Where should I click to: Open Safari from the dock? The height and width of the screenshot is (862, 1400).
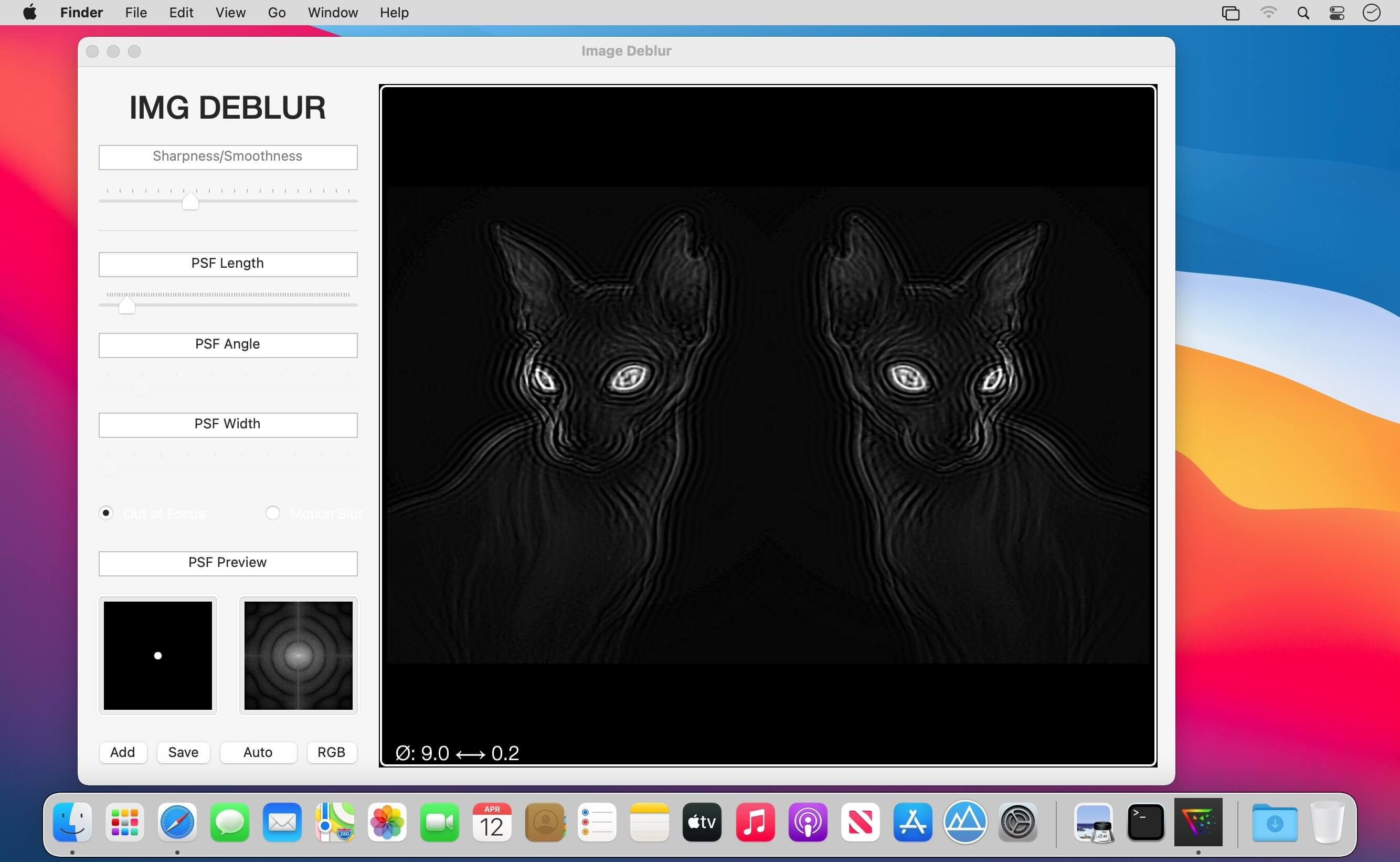[177, 822]
